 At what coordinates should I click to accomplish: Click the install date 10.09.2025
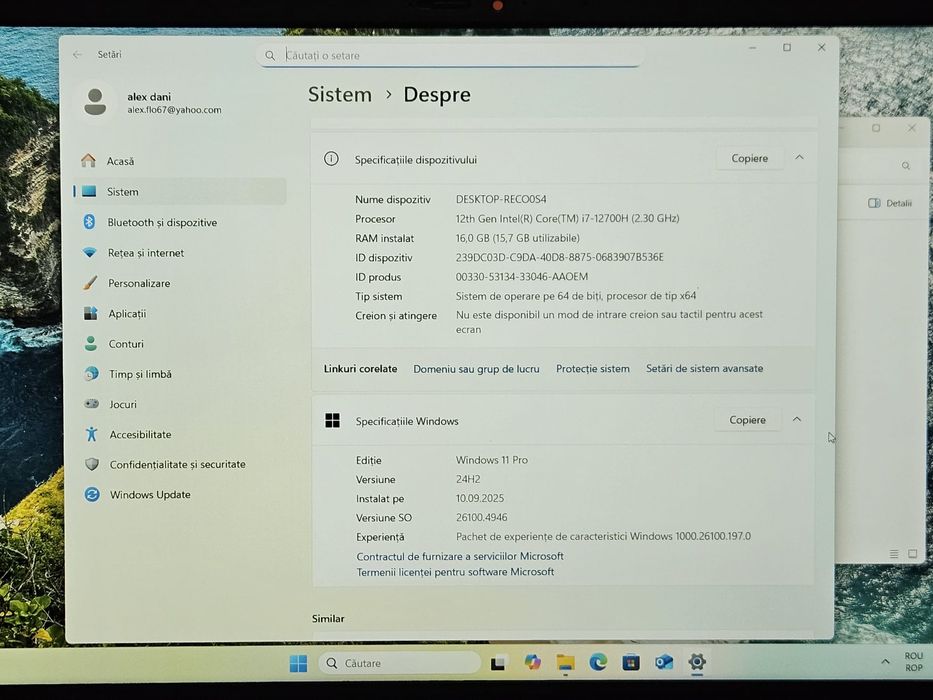coord(480,498)
